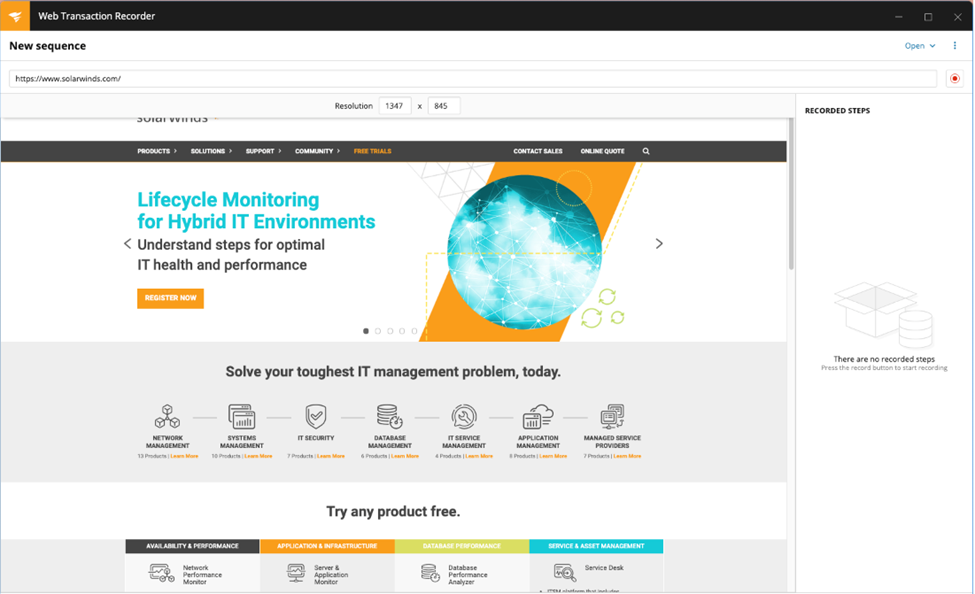Viewport: 975px width, 594px height.
Task: Click the Application Management icon
Action: click(538, 416)
